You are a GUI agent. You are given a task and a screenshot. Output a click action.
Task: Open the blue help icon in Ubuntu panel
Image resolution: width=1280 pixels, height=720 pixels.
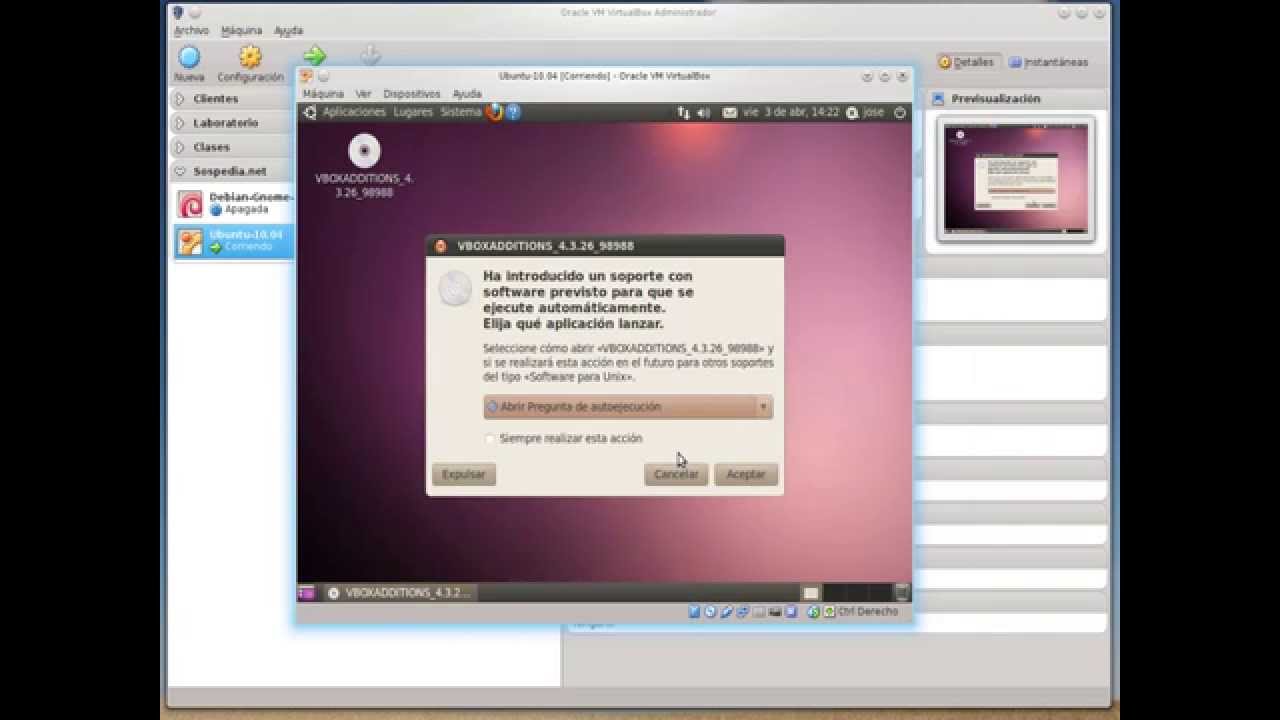click(x=513, y=112)
